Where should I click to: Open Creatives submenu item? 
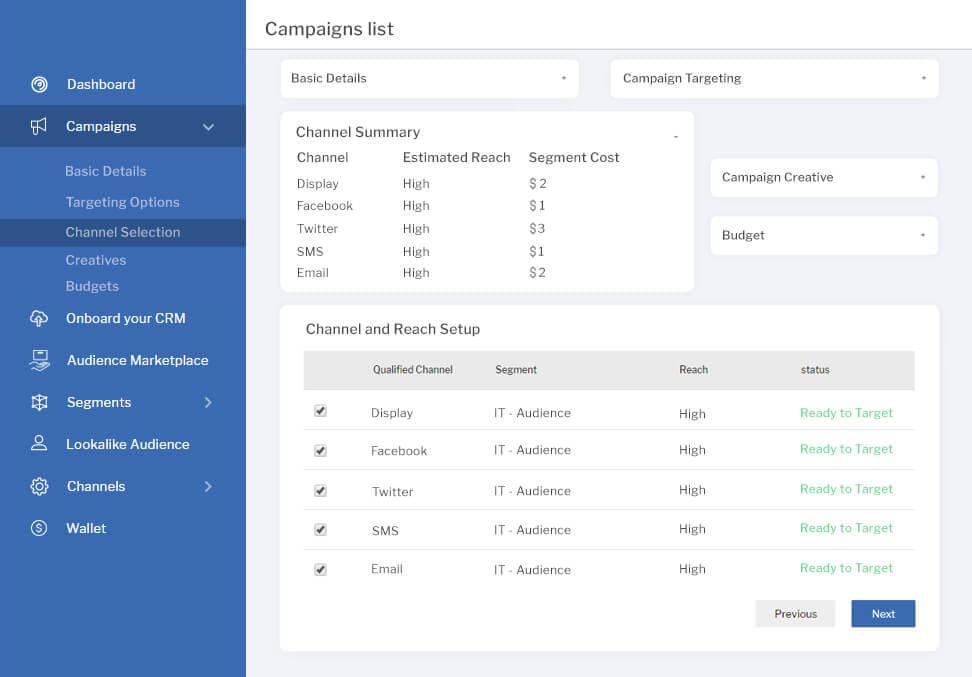[95, 260]
